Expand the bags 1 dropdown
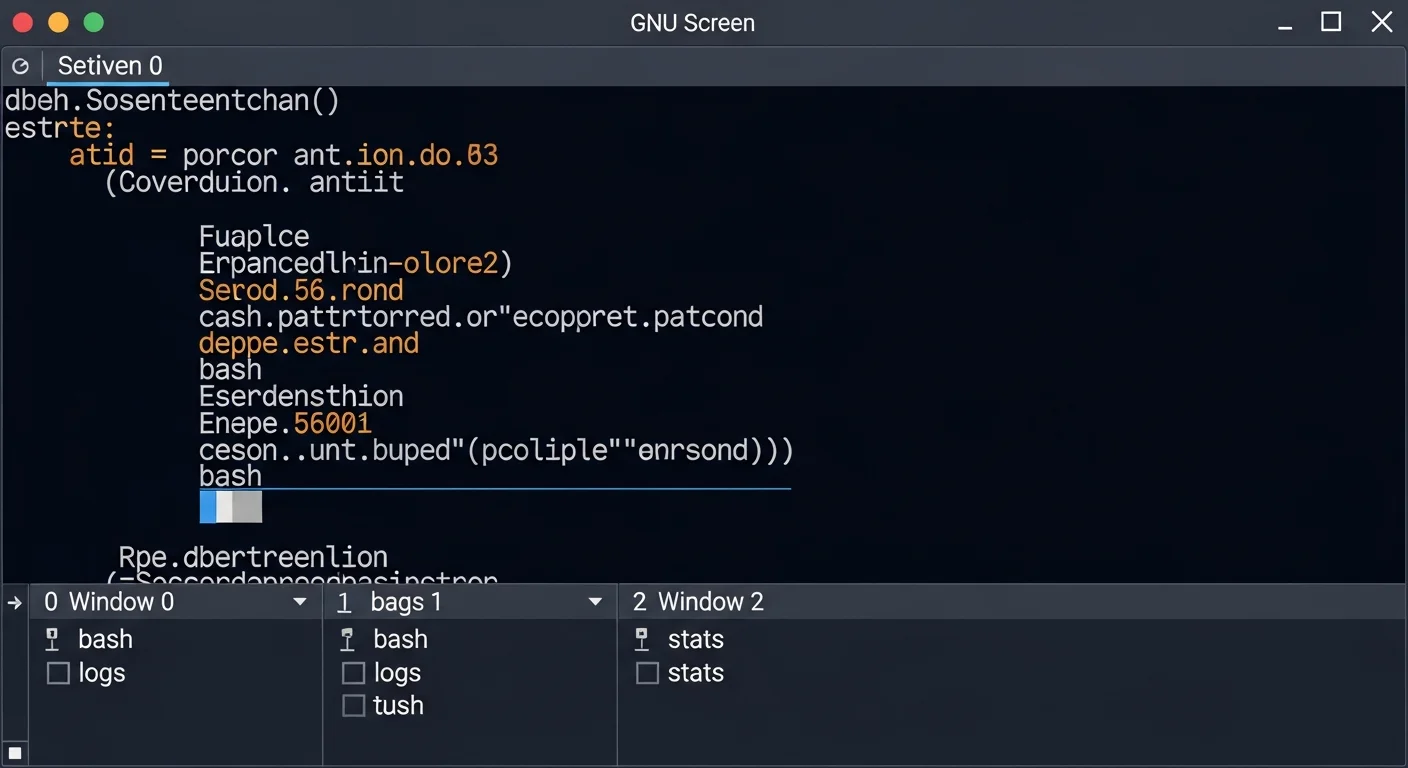This screenshot has height=768, width=1408. coord(595,602)
